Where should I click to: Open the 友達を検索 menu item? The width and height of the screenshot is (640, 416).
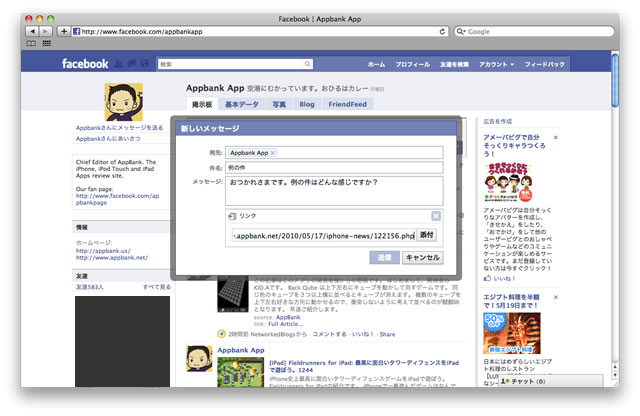pos(454,65)
